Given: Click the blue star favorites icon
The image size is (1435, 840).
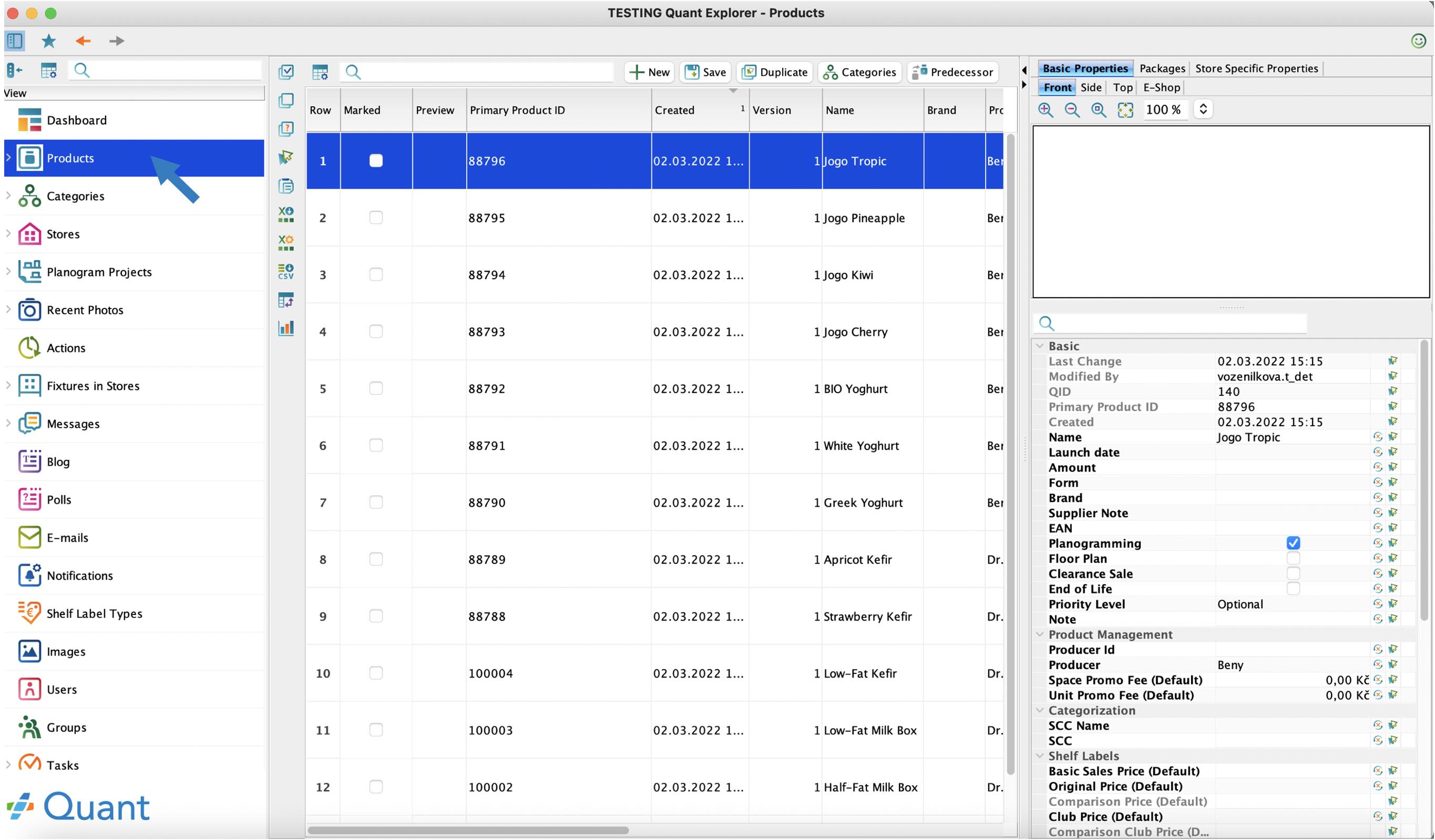Looking at the screenshot, I should 49,41.
